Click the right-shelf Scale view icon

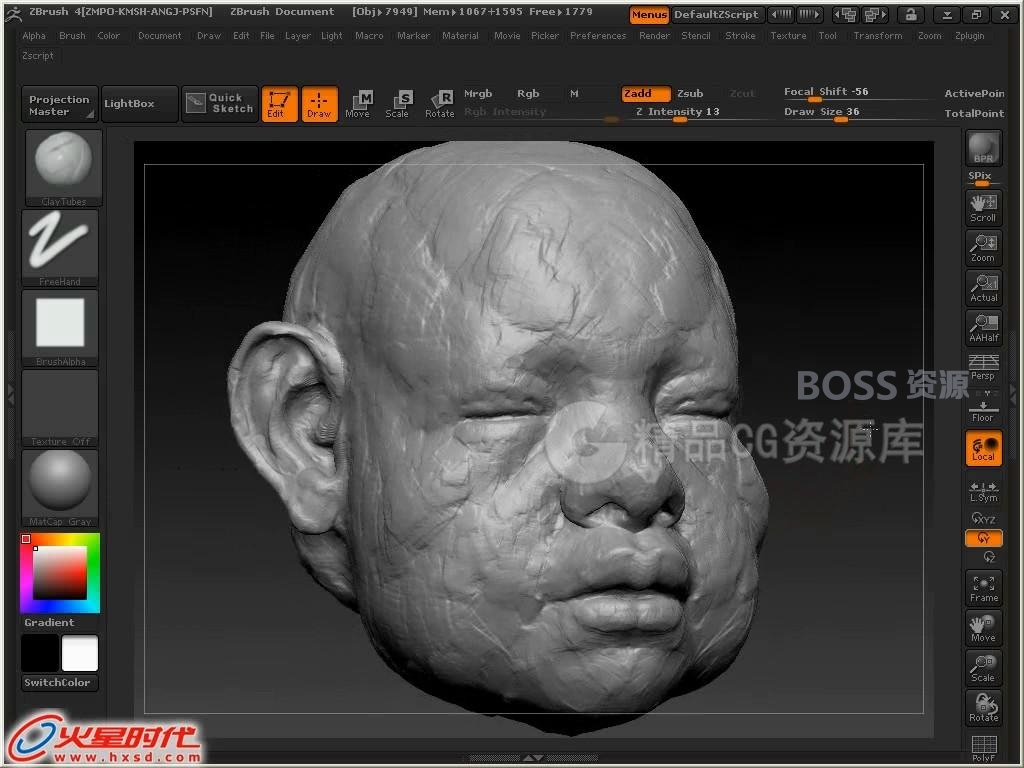coord(984,668)
